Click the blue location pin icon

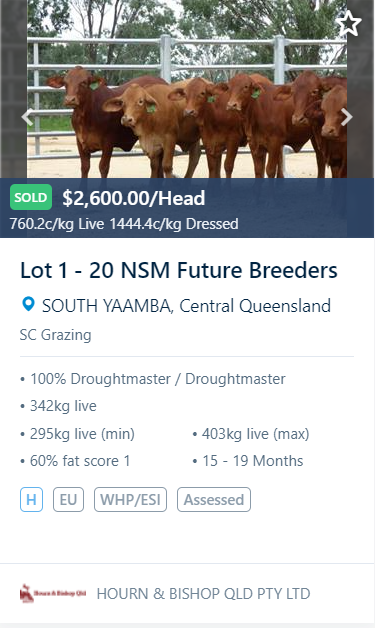pyautogui.click(x=28, y=304)
